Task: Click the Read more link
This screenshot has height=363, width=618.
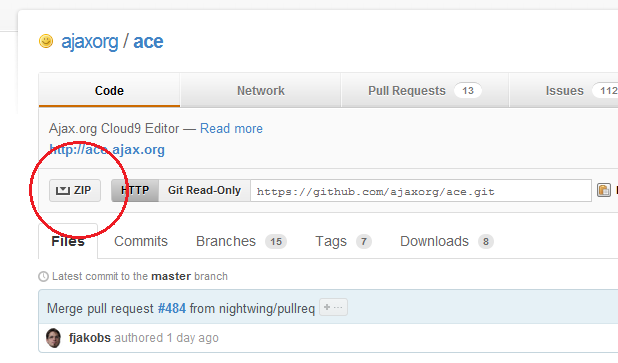Action: click(231, 128)
